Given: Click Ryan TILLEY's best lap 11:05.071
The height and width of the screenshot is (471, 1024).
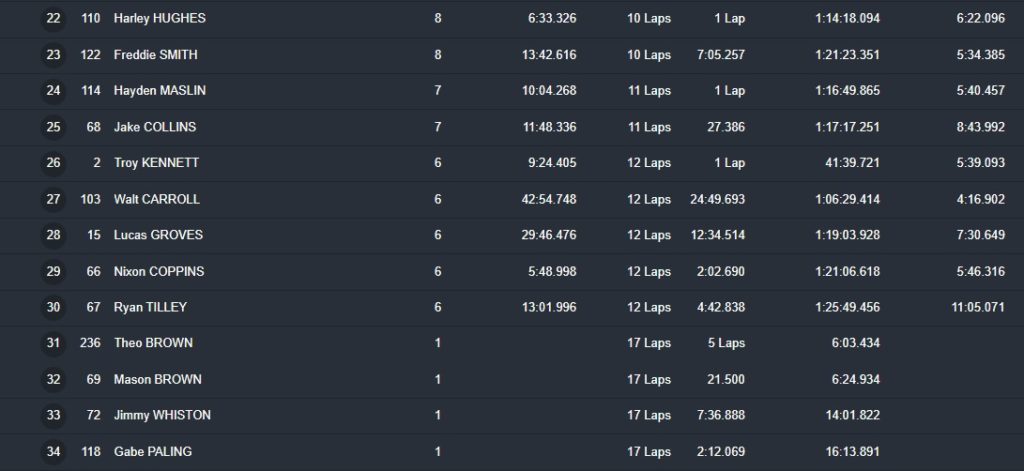Looking at the screenshot, I should coord(978,307).
